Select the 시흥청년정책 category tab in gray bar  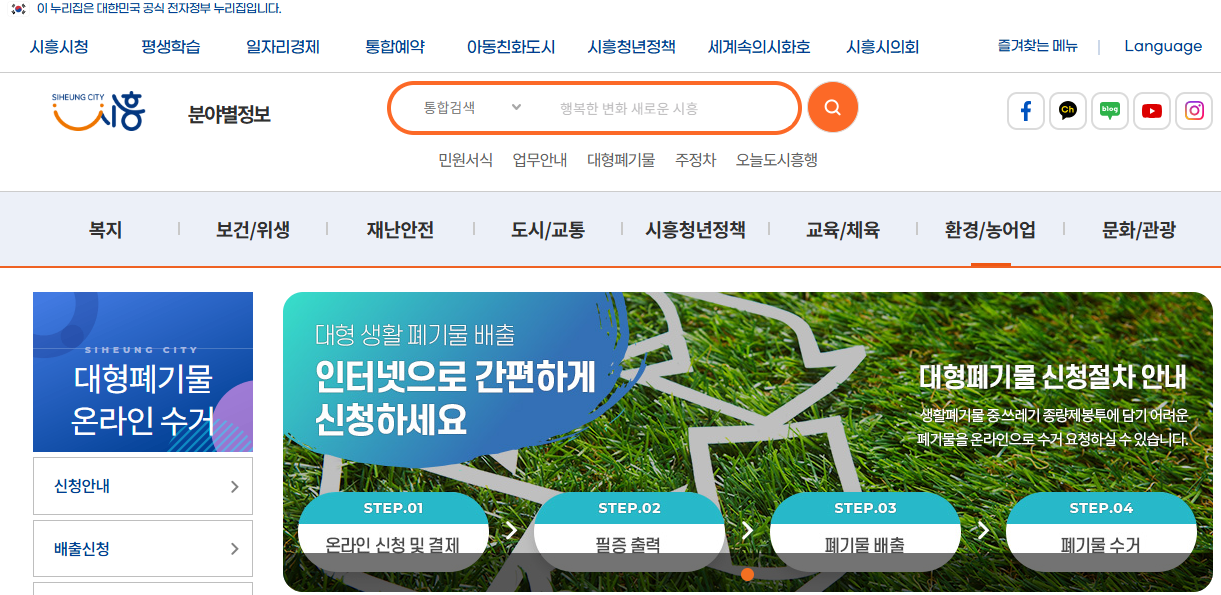coord(695,230)
